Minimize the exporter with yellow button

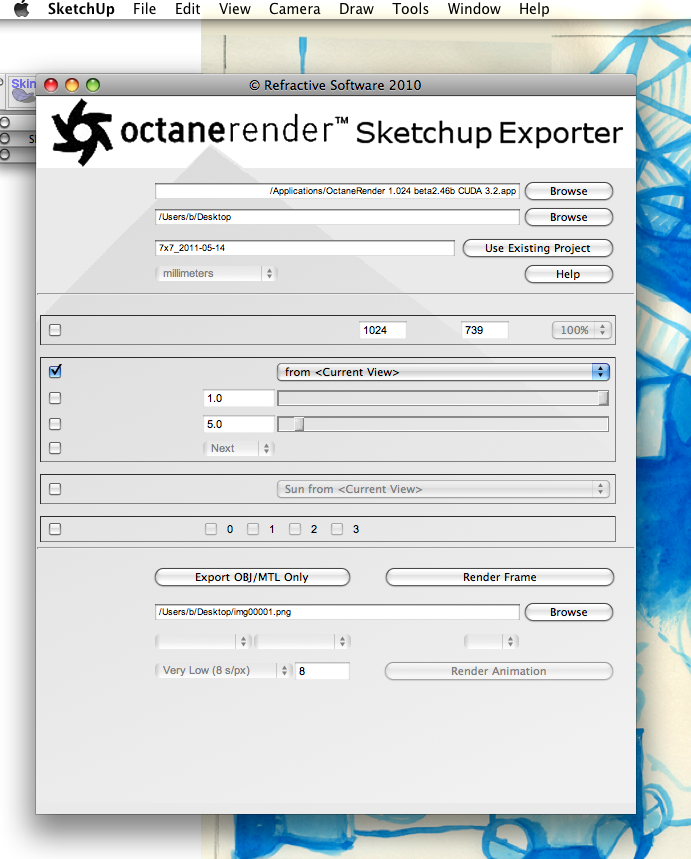point(72,85)
